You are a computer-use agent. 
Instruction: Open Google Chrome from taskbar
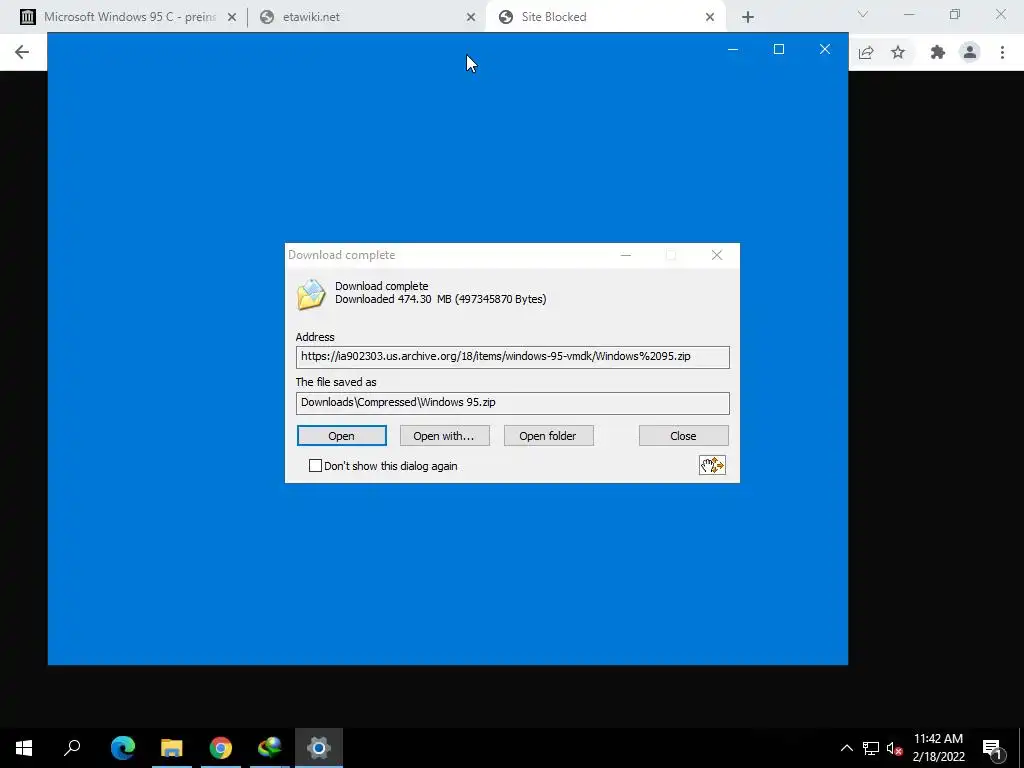tap(221, 748)
